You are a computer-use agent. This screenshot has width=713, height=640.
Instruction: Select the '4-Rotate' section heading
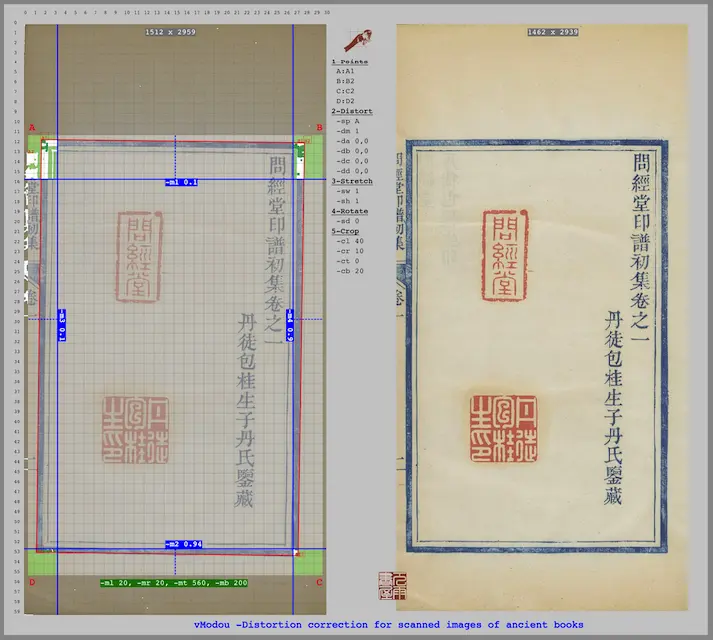(350, 211)
